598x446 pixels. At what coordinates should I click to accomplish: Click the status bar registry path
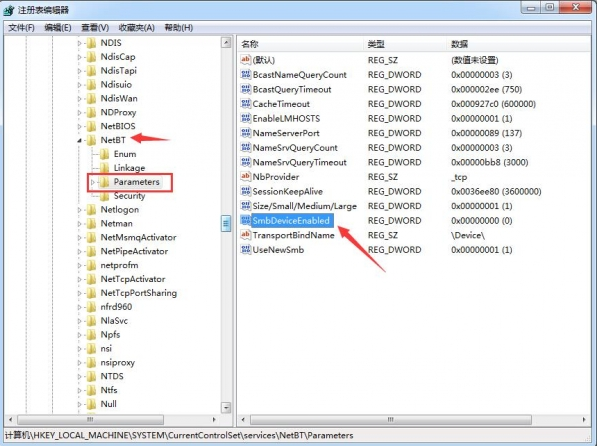click(x=179, y=435)
